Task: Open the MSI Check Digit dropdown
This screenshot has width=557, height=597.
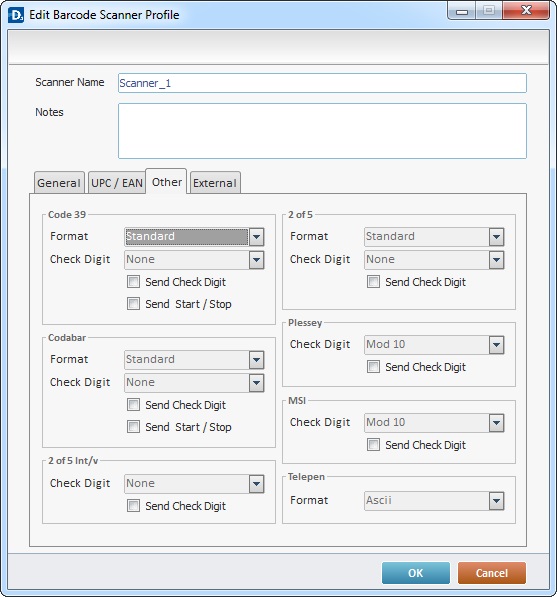Action: pos(434,423)
